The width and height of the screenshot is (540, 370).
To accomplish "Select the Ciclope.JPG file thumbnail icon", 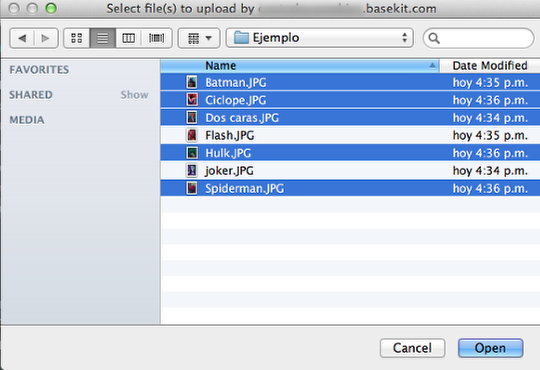I will point(192,100).
